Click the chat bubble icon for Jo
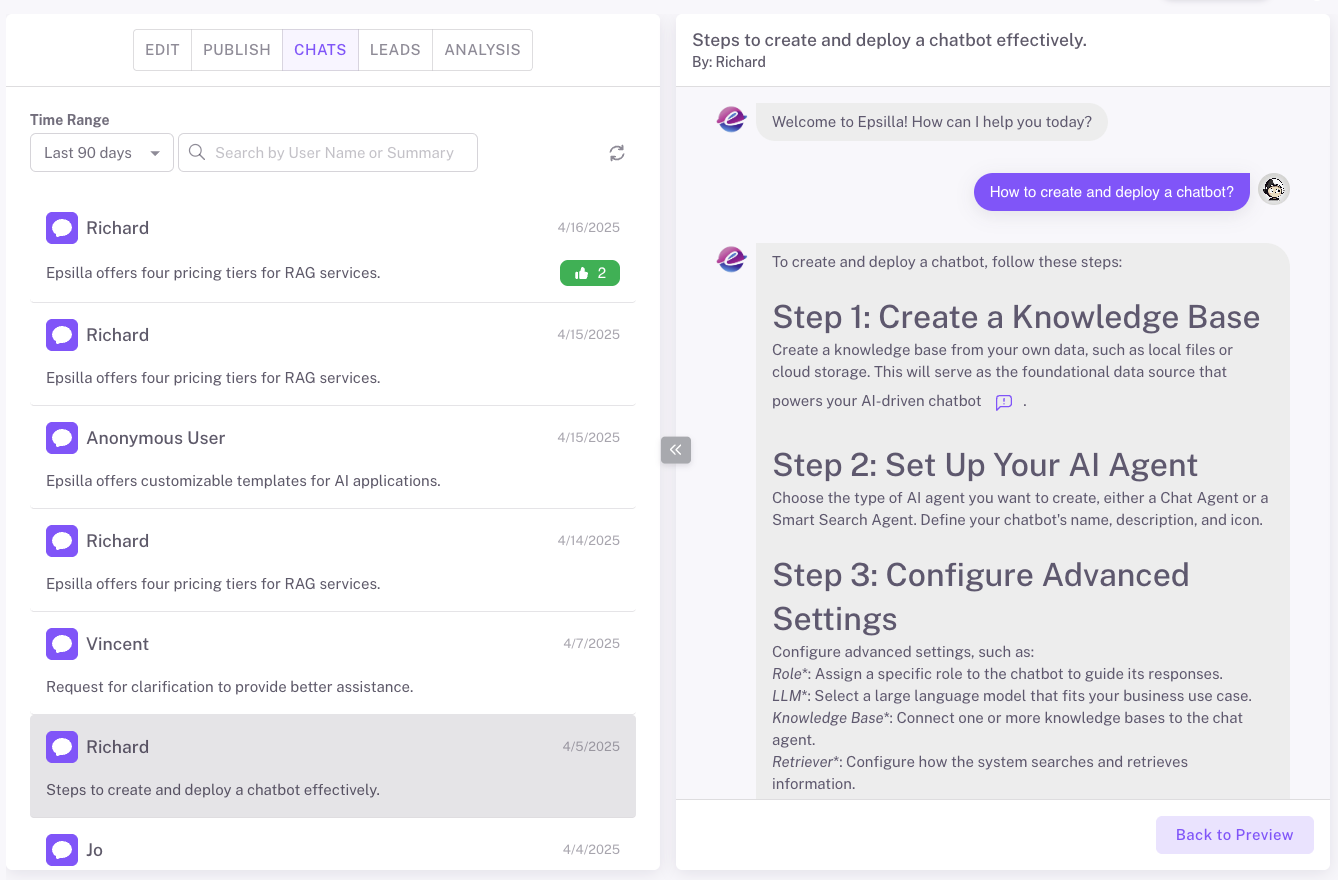The height and width of the screenshot is (880, 1338). 62,850
